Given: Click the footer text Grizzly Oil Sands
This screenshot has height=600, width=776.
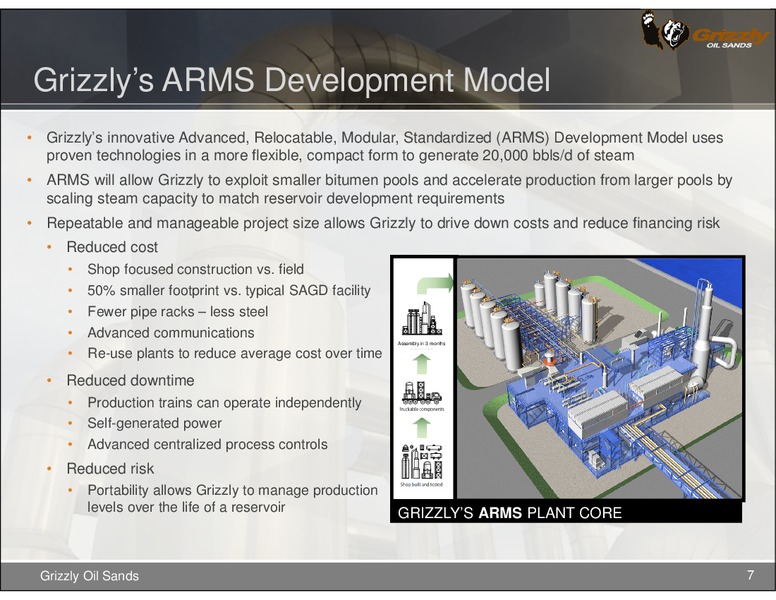Looking at the screenshot, I should 90,576.
